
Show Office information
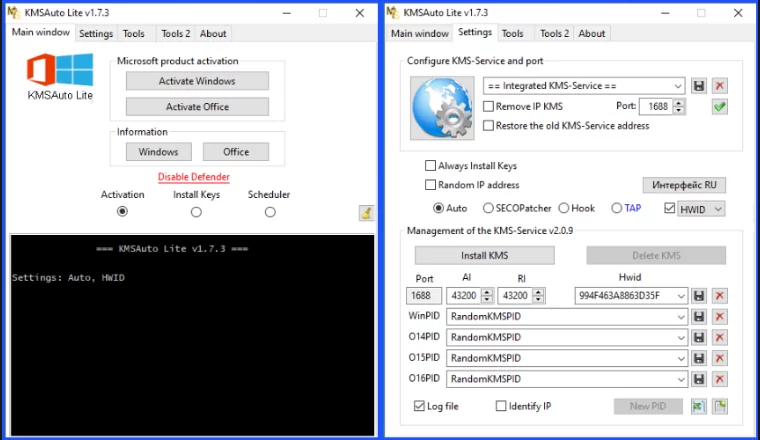[236, 152]
